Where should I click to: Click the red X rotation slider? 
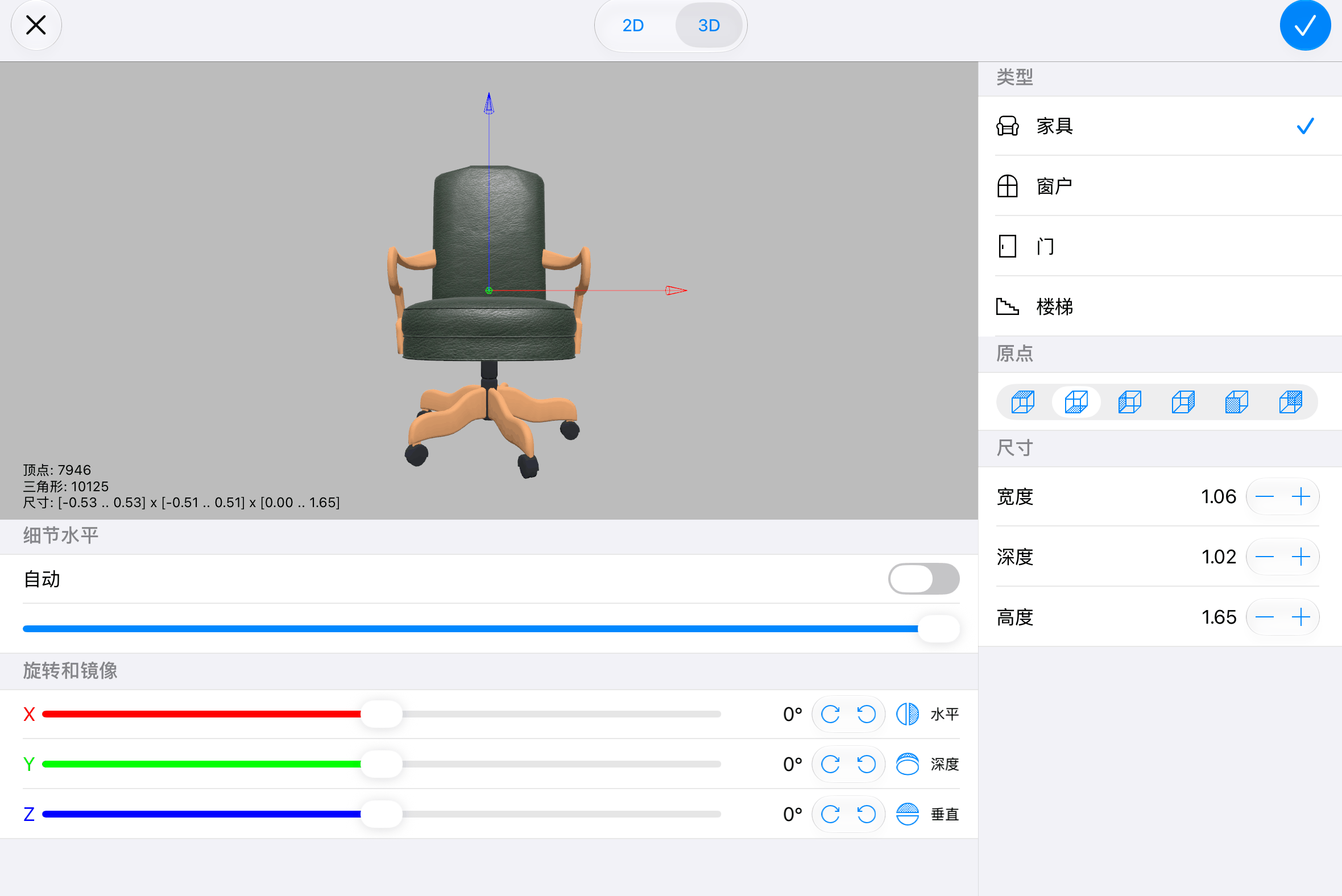[382, 714]
